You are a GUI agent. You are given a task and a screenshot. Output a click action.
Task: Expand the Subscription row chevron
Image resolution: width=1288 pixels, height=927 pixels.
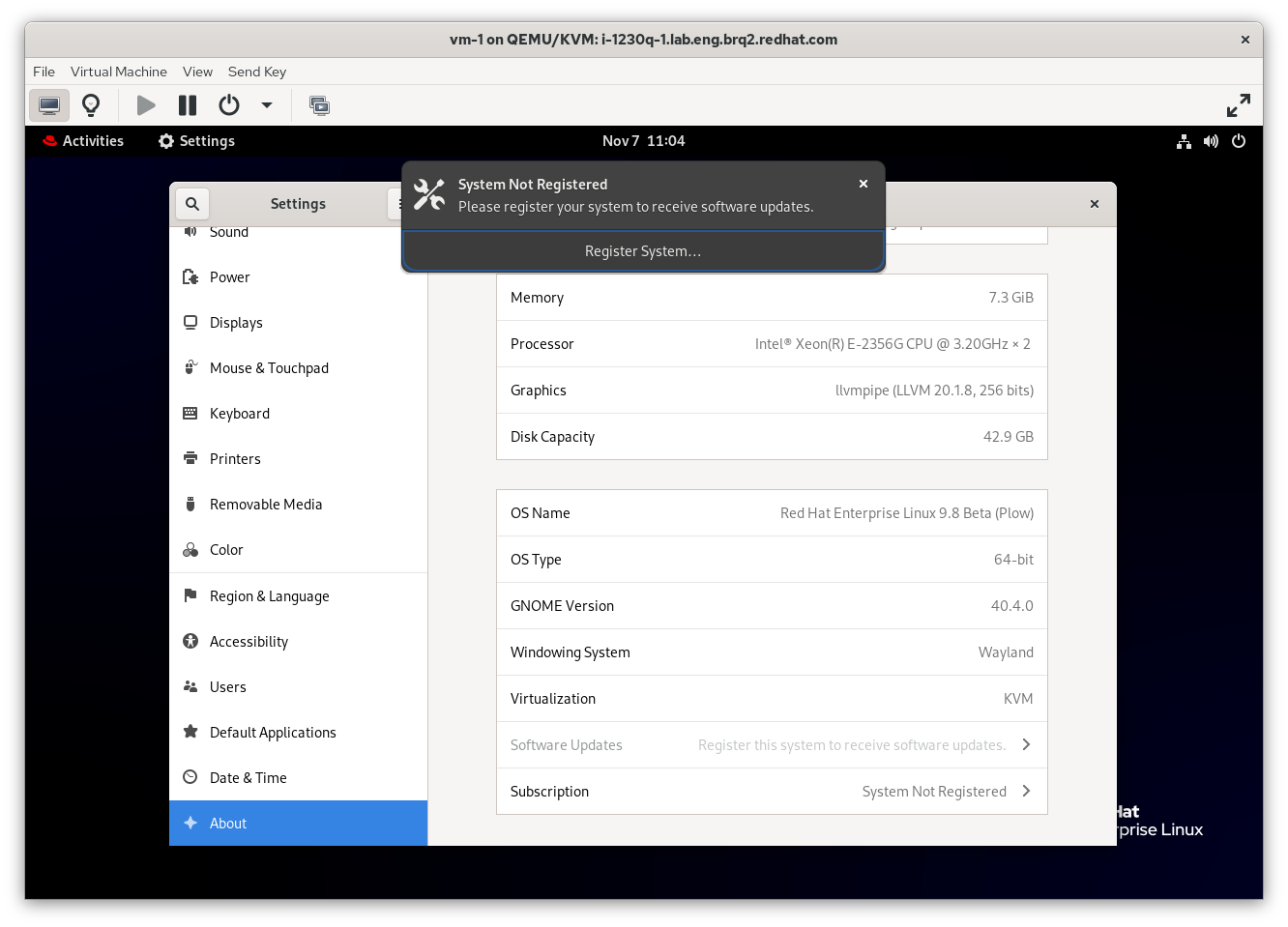click(1026, 791)
